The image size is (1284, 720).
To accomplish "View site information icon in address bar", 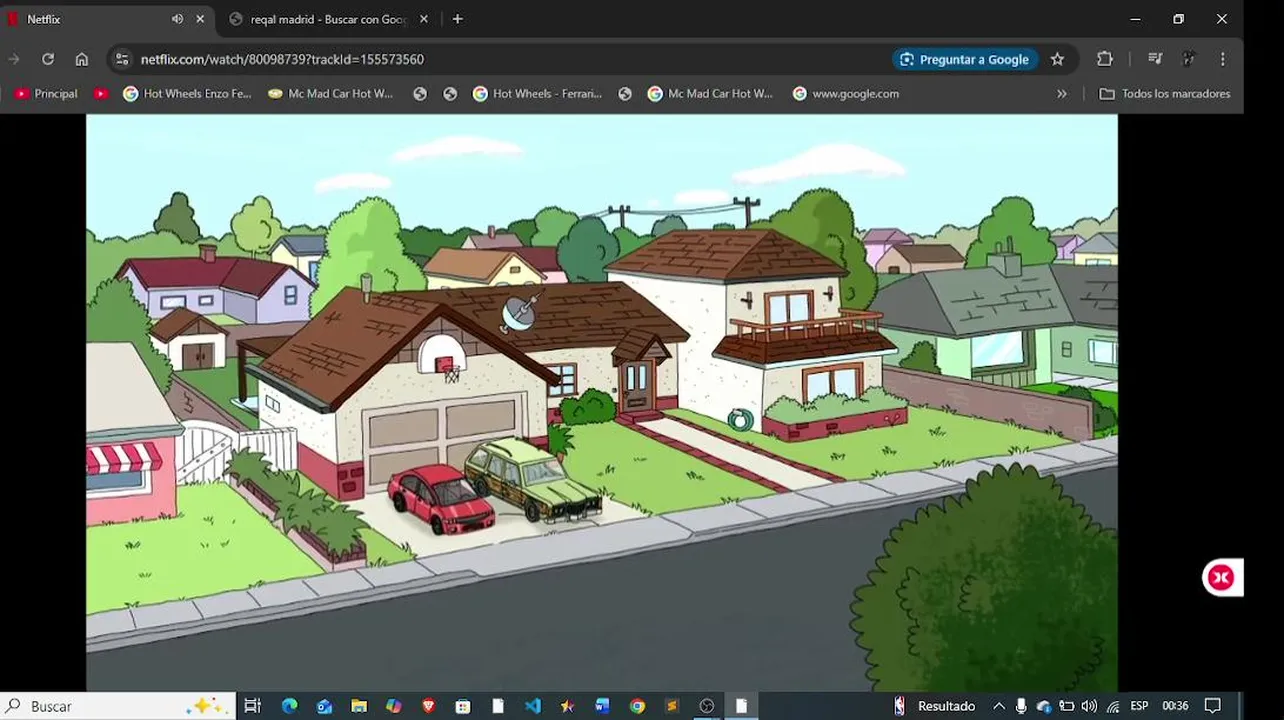I will pos(122,59).
